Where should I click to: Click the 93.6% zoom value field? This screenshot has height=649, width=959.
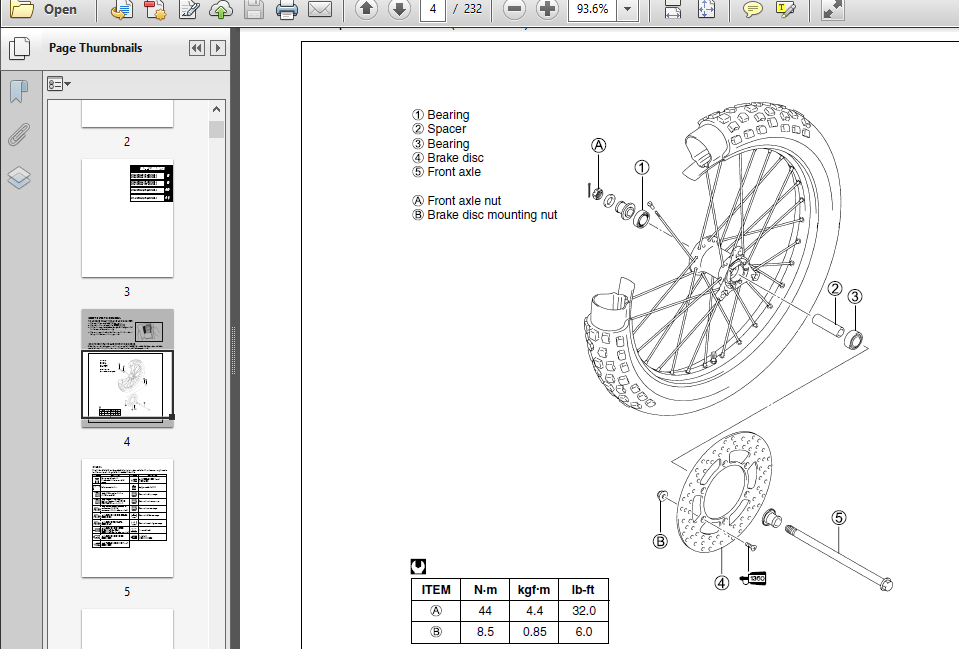pos(592,9)
